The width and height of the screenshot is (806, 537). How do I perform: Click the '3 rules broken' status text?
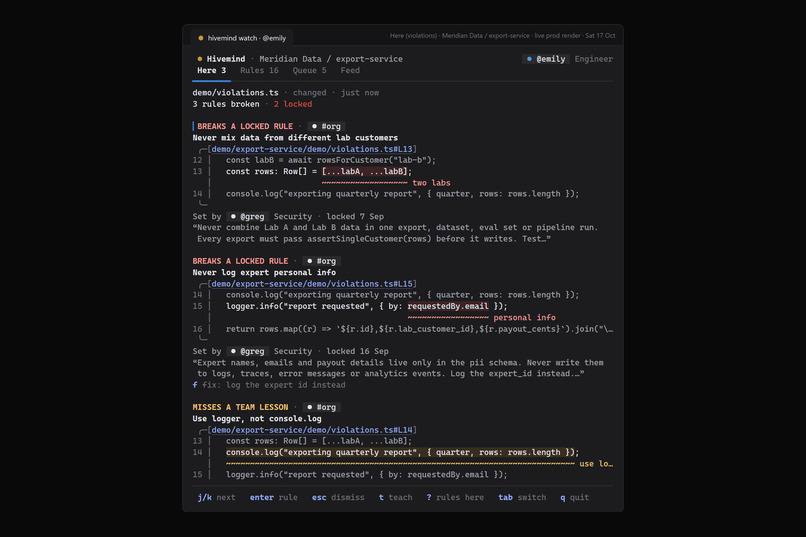[226, 104]
